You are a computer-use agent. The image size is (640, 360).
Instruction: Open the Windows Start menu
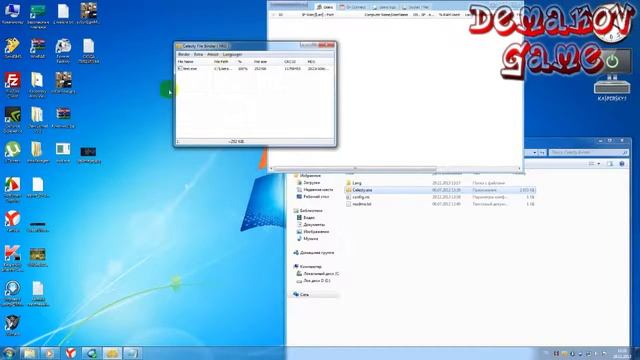click(9, 353)
